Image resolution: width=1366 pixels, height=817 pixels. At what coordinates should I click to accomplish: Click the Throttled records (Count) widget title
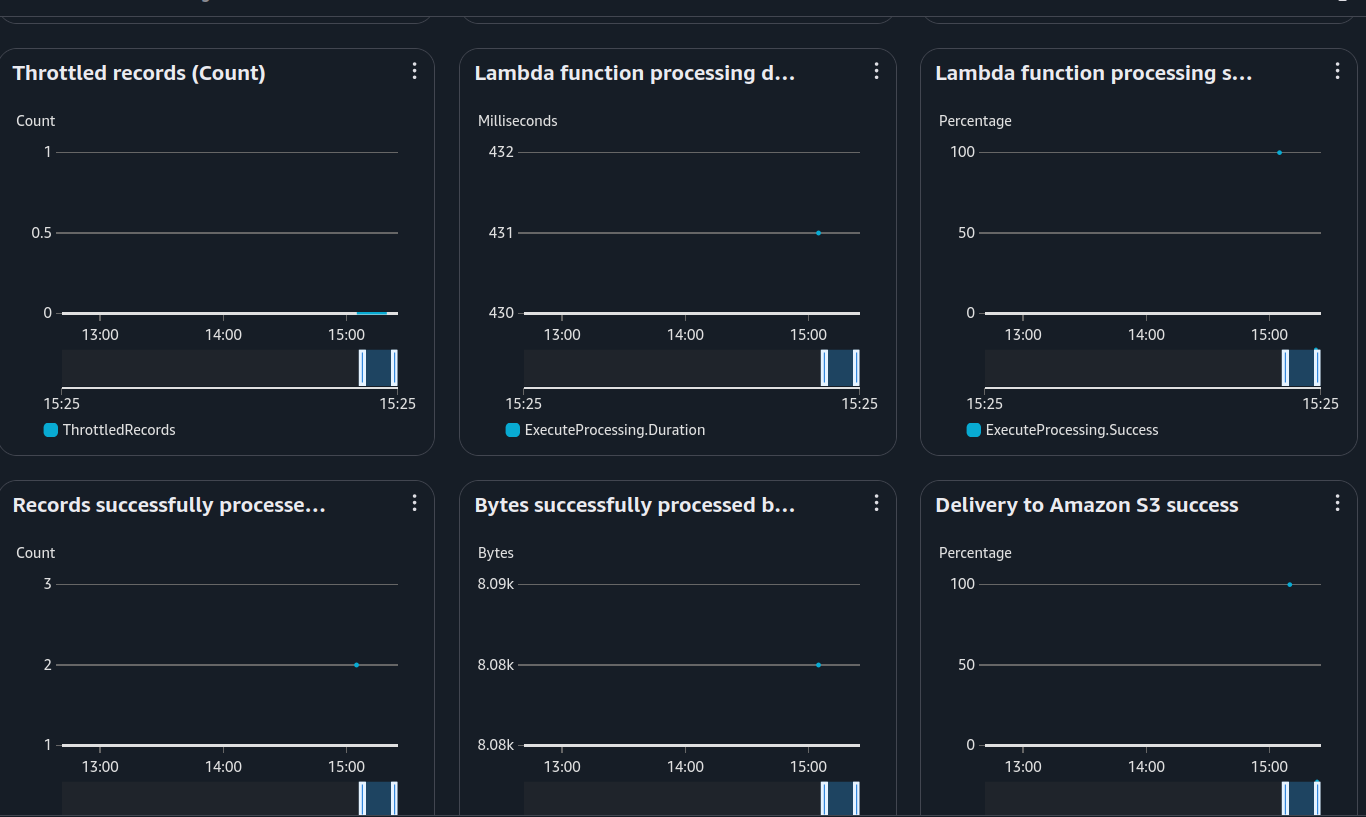138,72
